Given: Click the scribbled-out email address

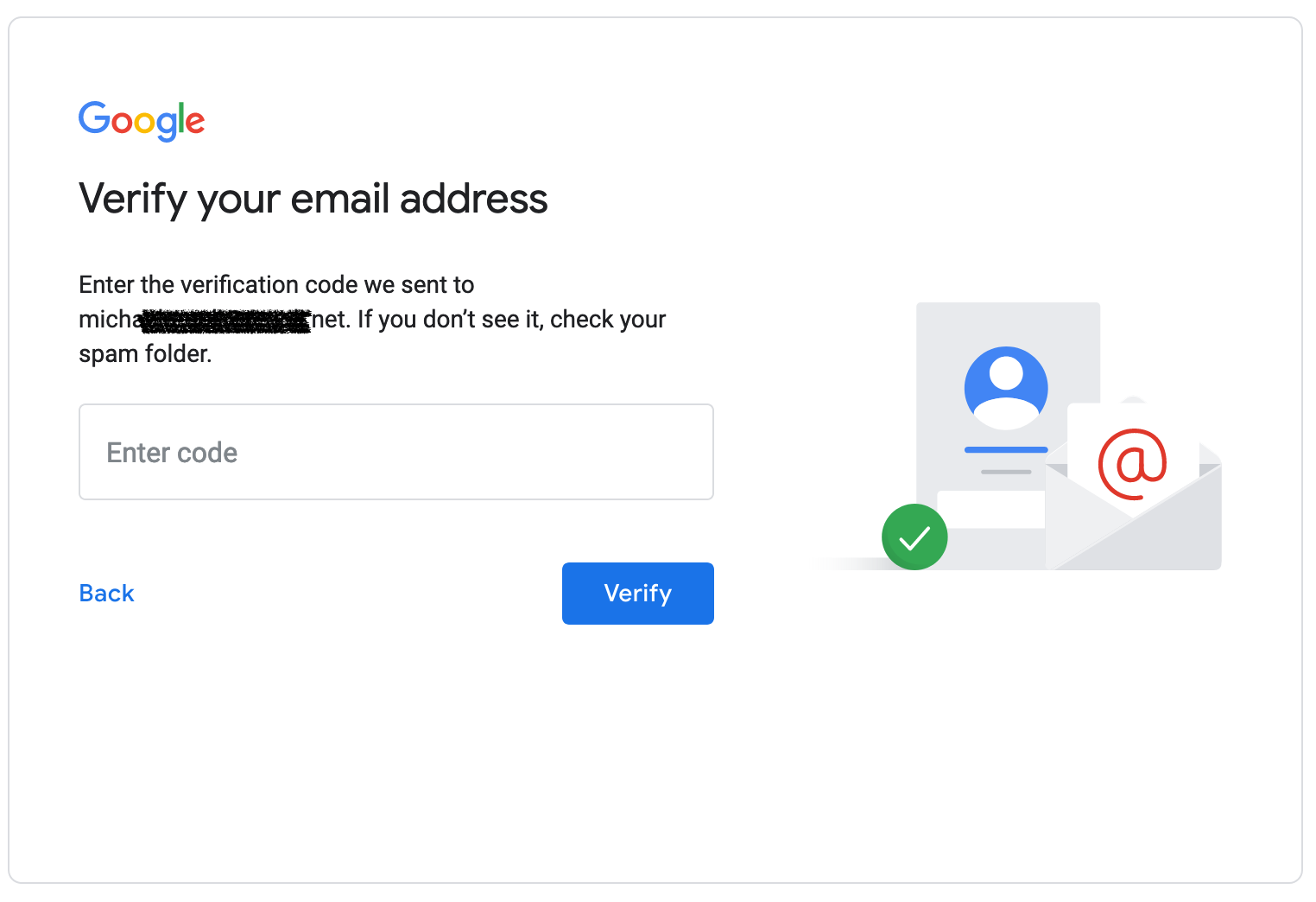Looking at the screenshot, I should pyautogui.click(x=226, y=321).
